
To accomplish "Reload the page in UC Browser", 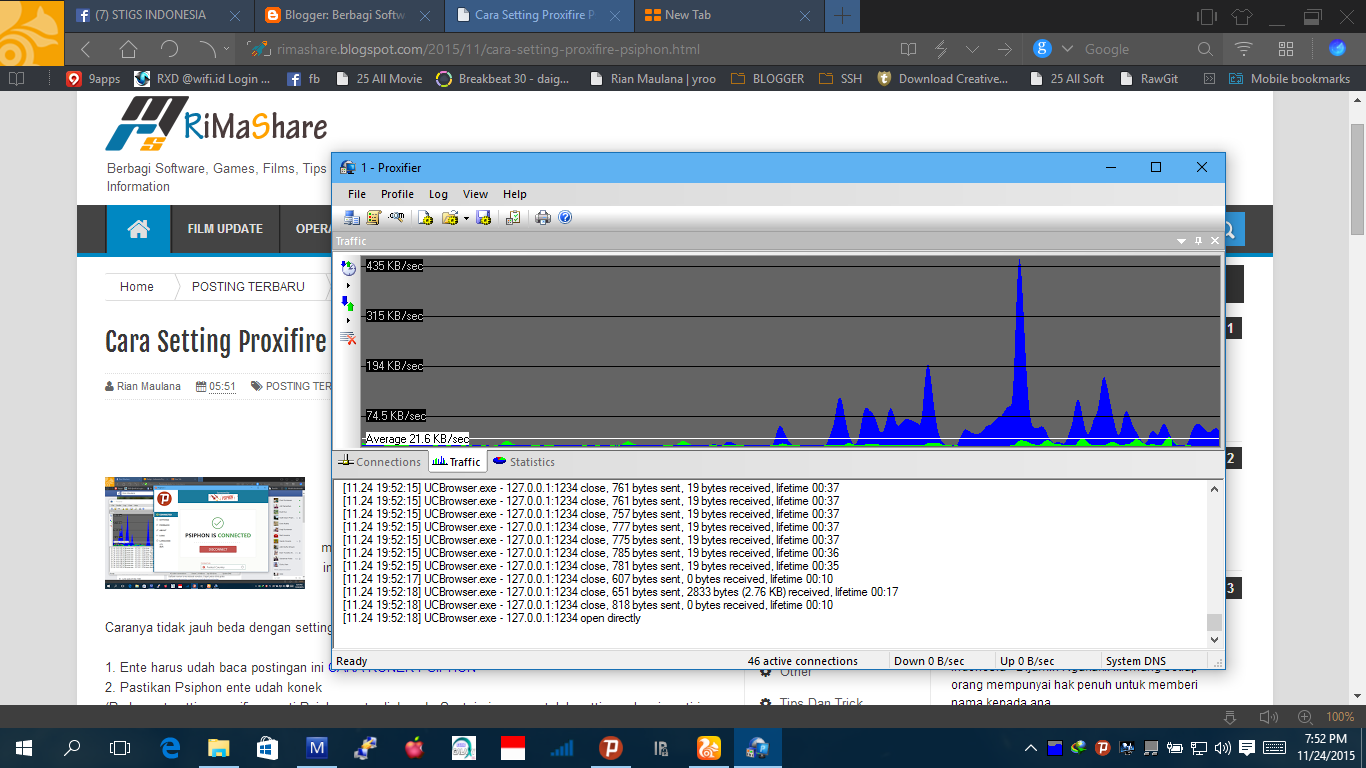I will (169, 49).
